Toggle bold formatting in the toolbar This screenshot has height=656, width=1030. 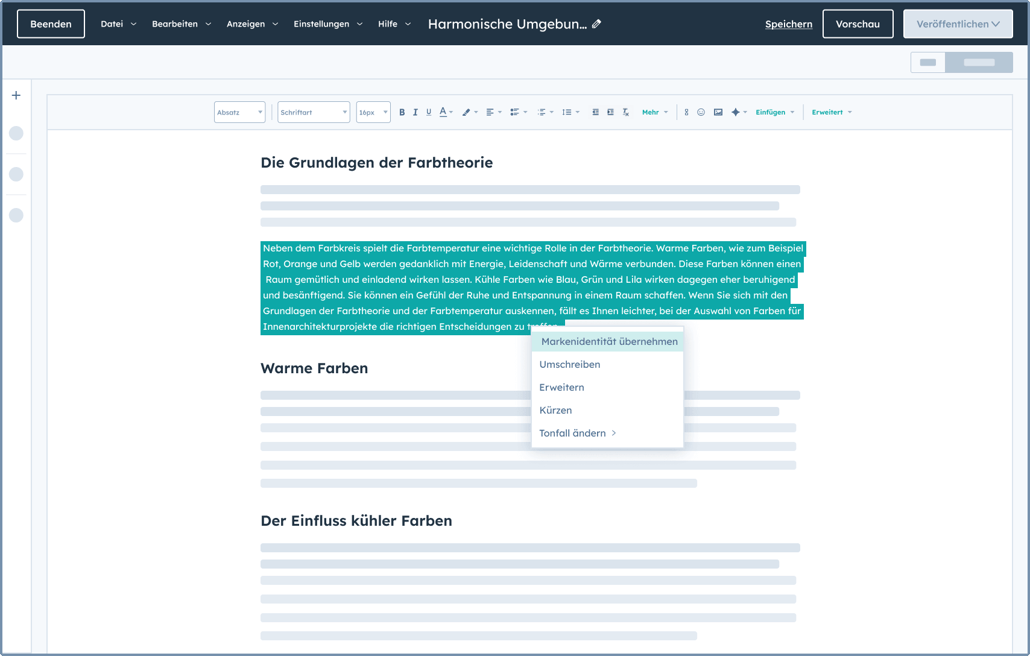click(402, 112)
